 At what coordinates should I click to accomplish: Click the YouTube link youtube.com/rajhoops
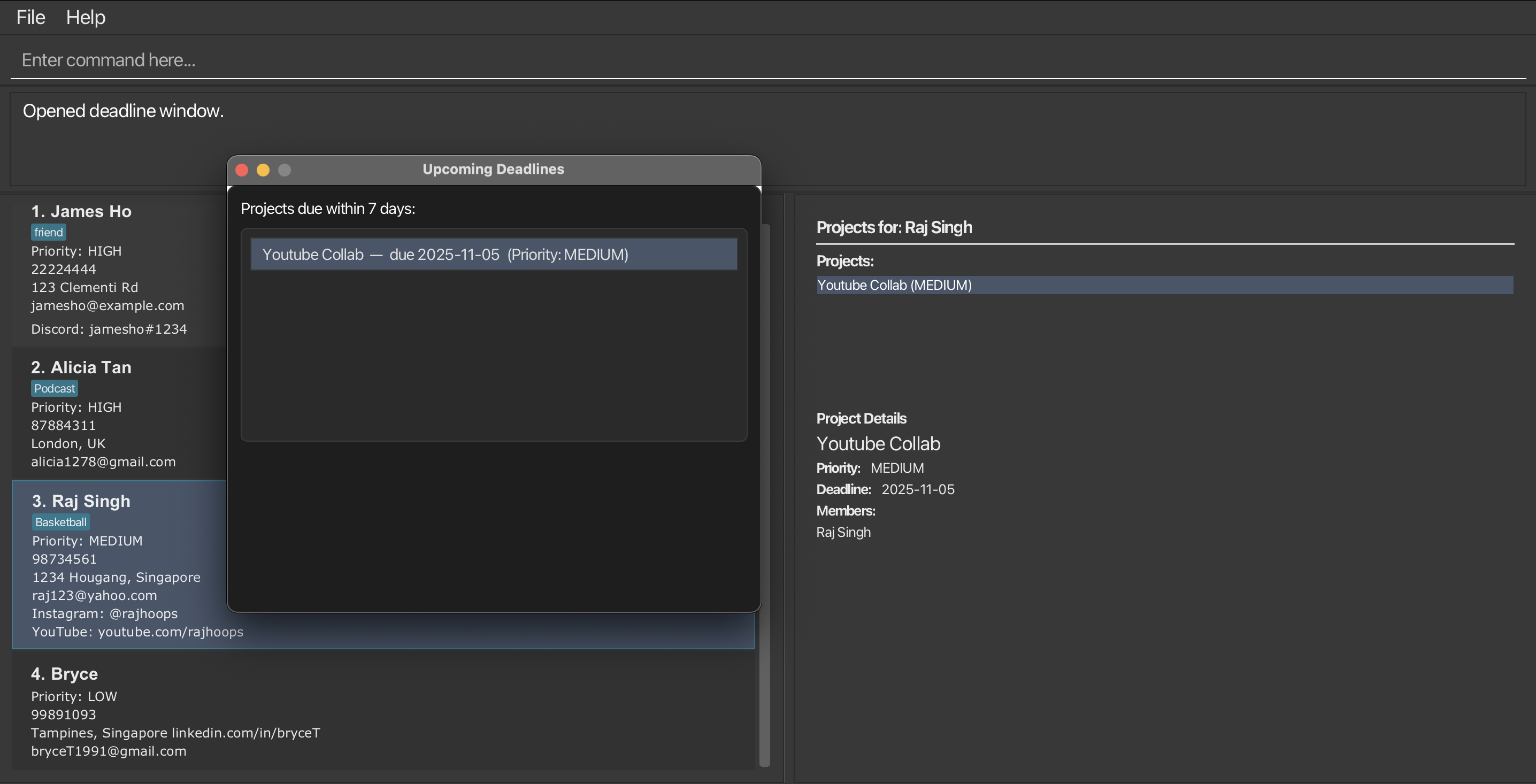(138, 632)
